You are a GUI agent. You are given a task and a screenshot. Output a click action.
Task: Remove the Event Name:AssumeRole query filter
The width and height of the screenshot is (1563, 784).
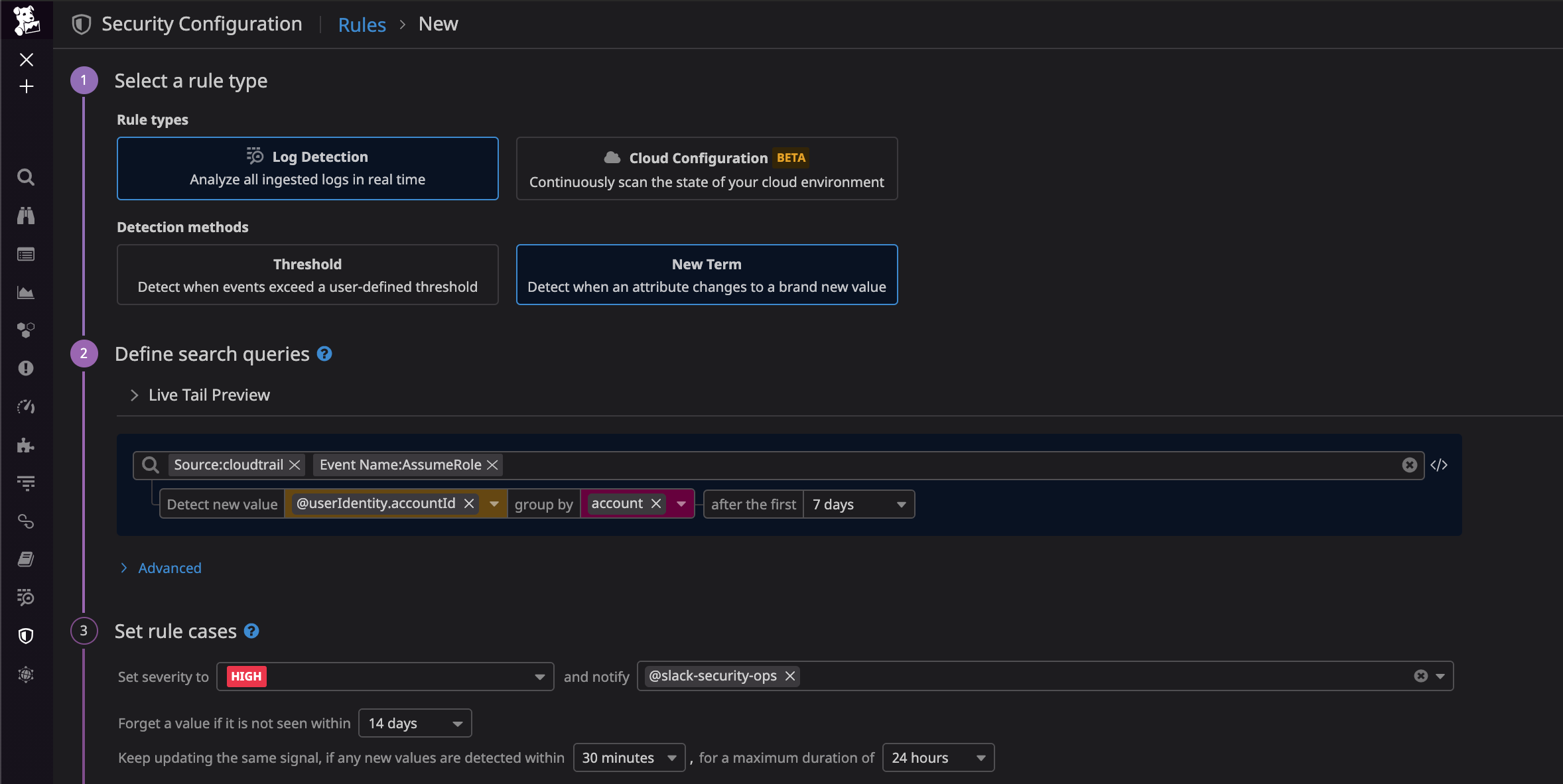[x=491, y=465]
